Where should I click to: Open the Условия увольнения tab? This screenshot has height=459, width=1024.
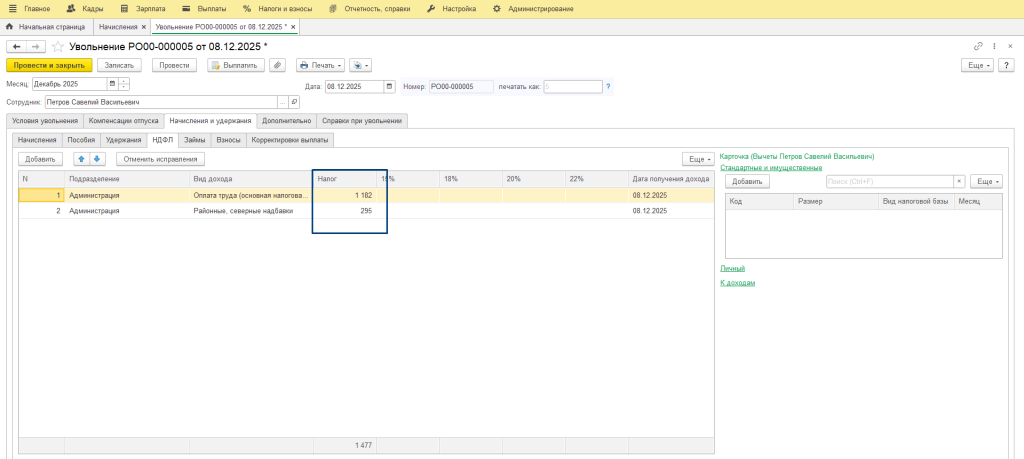44,121
